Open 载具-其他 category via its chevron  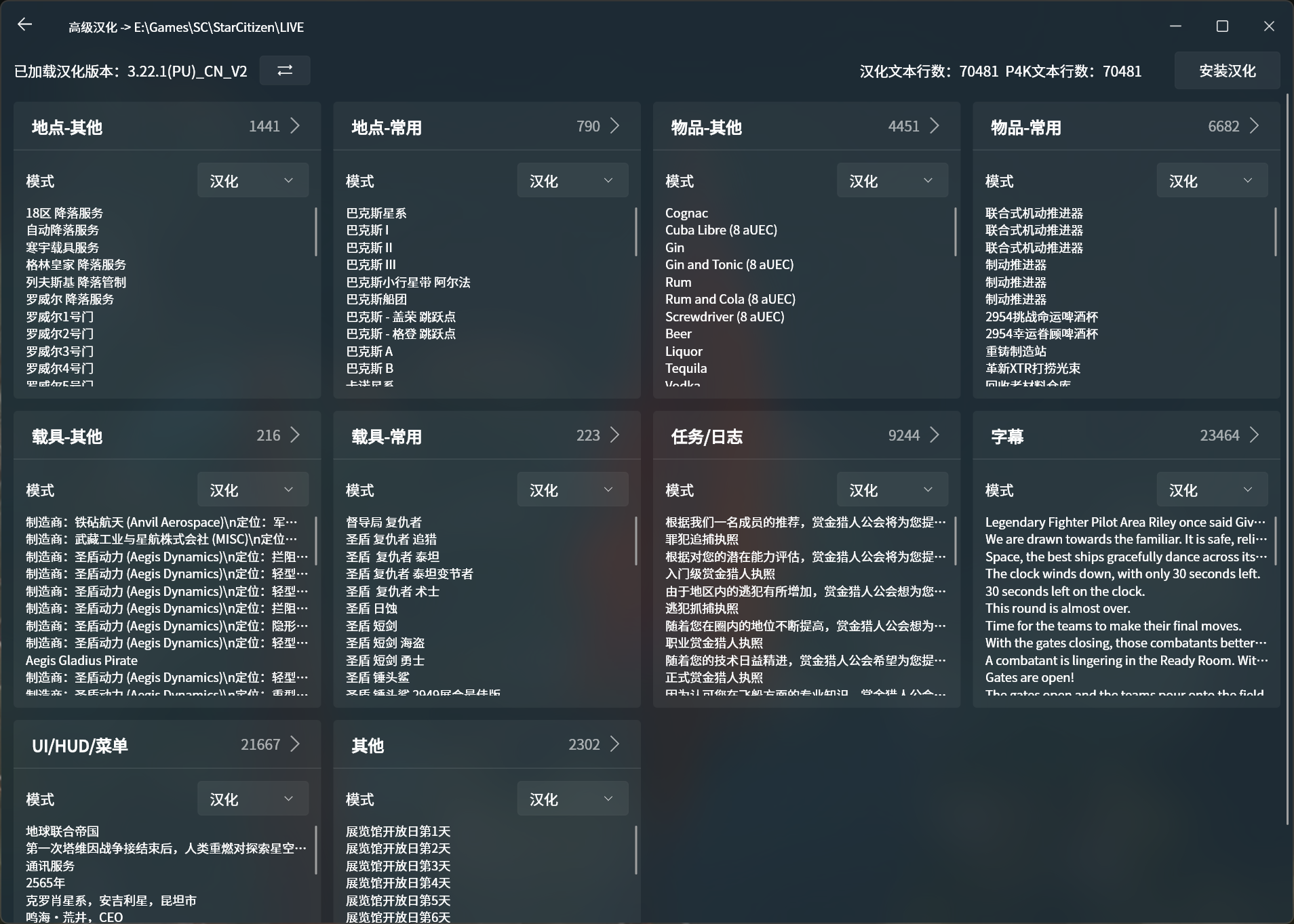[295, 435]
